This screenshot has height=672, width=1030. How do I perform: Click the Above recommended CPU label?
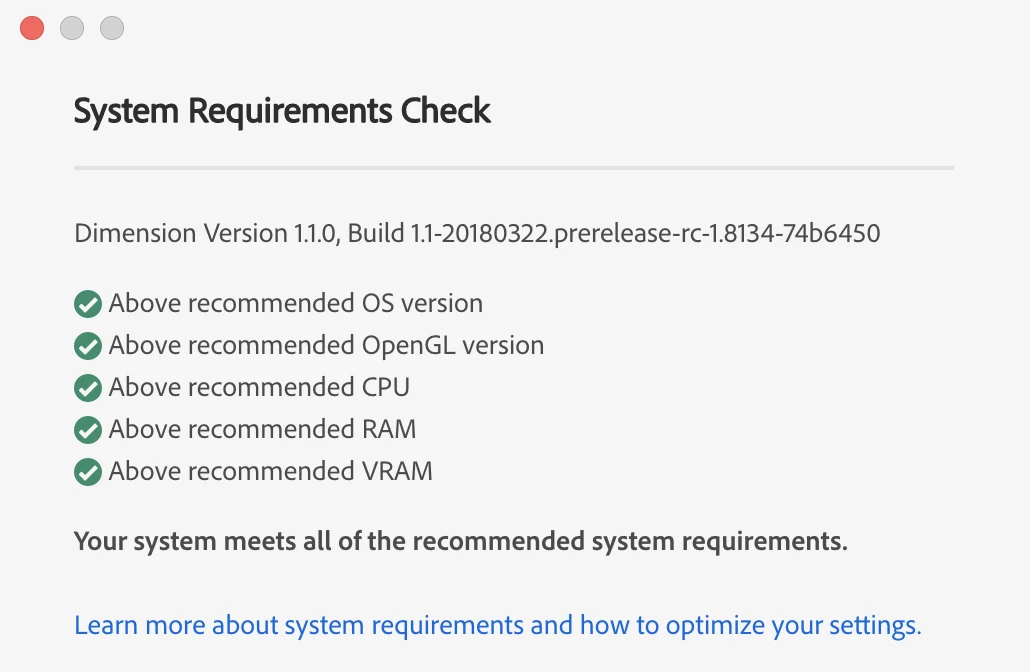[259, 388]
